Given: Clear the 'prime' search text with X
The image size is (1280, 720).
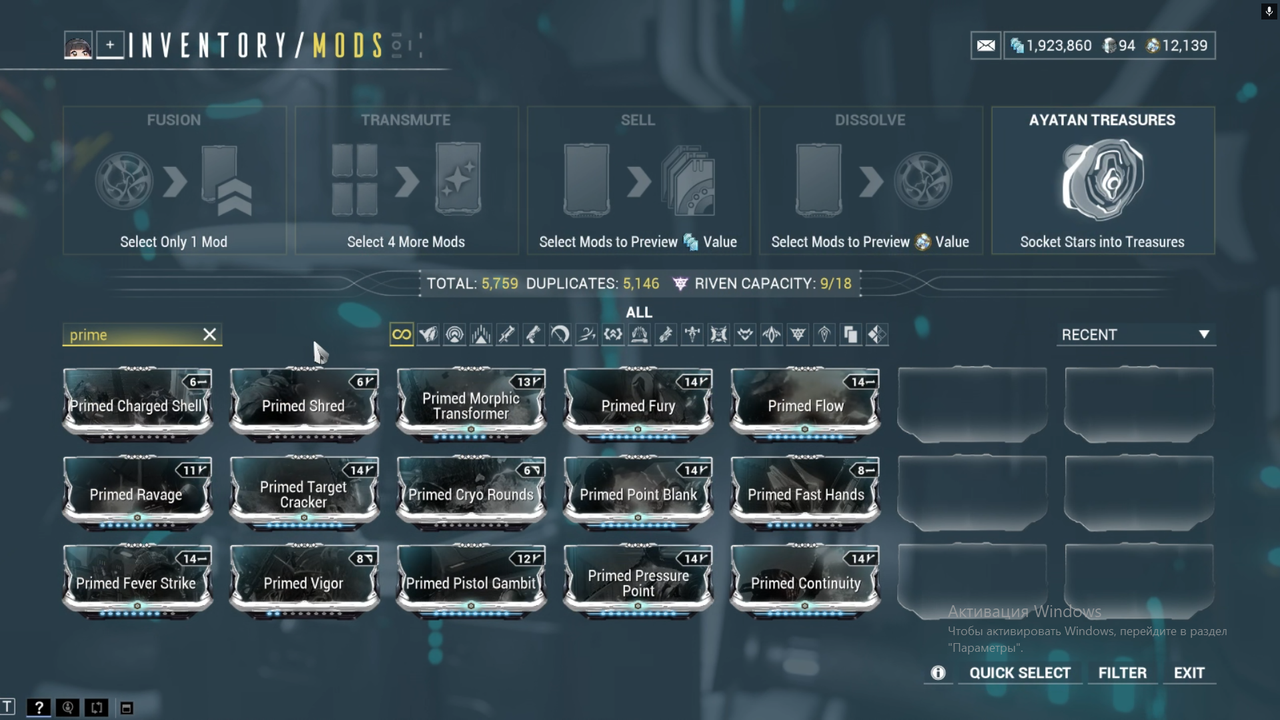Looking at the screenshot, I should [209, 335].
